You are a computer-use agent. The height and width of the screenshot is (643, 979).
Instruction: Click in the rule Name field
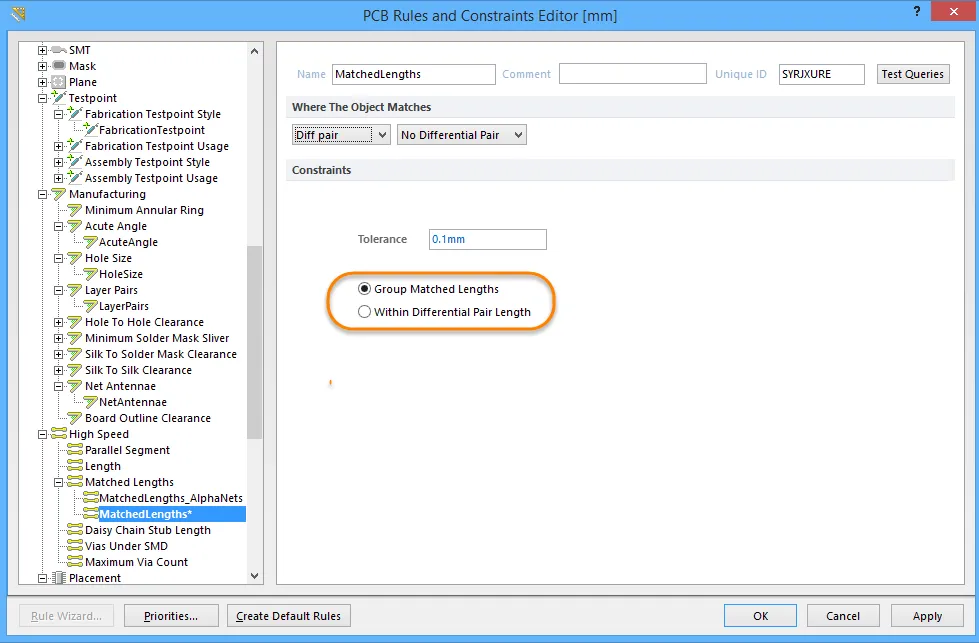click(413, 74)
